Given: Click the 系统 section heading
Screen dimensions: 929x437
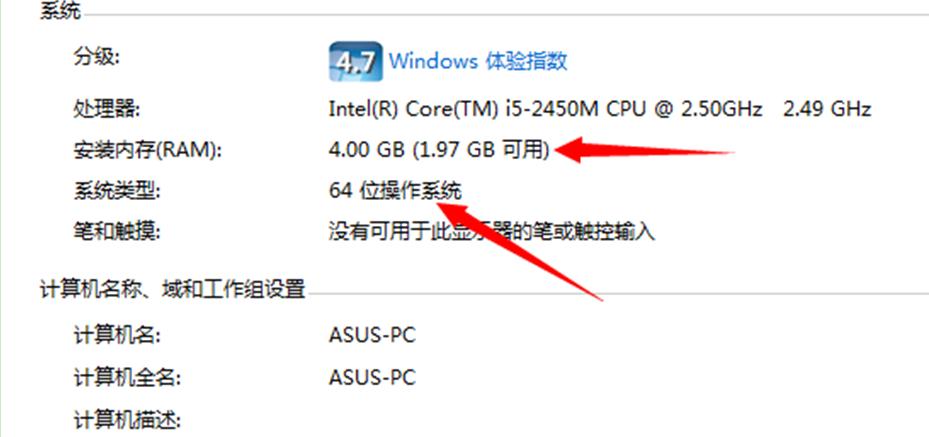Looking at the screenshot, I should (x=61, y=12).
